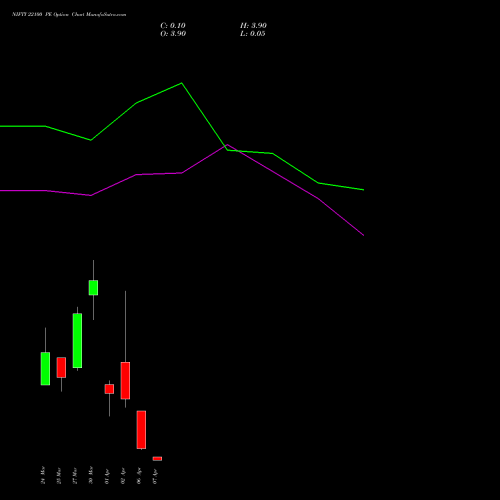Image resolution: width=500 pixels, height=500 pixels.
Task: Select the 02 Apr date label
Action: coord(123,476)
